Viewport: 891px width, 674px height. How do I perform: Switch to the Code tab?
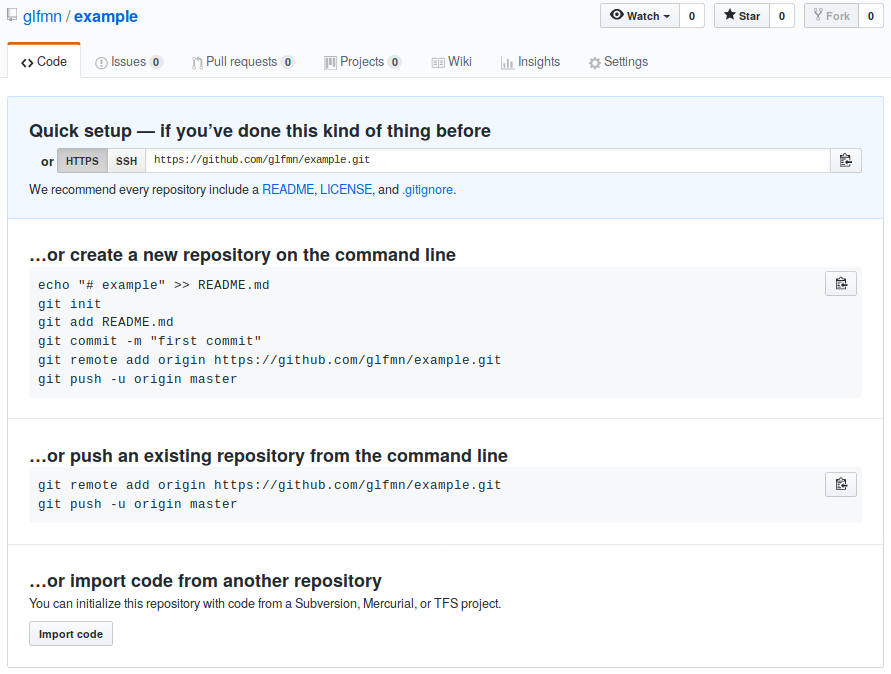(44, 61)
